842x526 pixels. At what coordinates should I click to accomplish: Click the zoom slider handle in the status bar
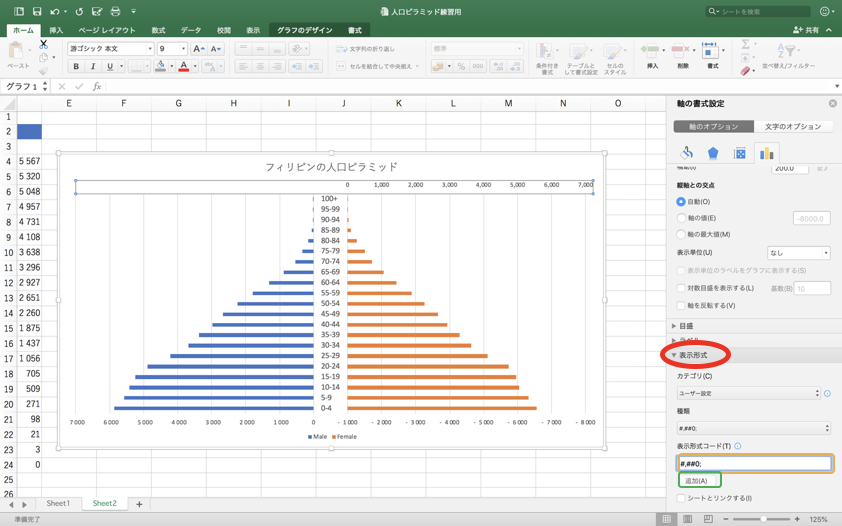(x=763, y=519)
